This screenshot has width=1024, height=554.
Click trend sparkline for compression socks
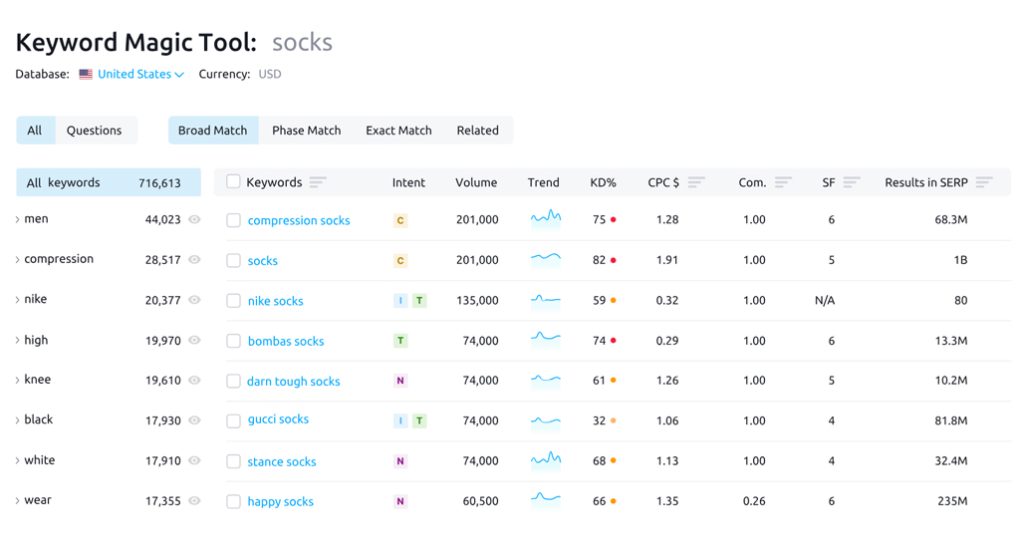pos(545,219)
